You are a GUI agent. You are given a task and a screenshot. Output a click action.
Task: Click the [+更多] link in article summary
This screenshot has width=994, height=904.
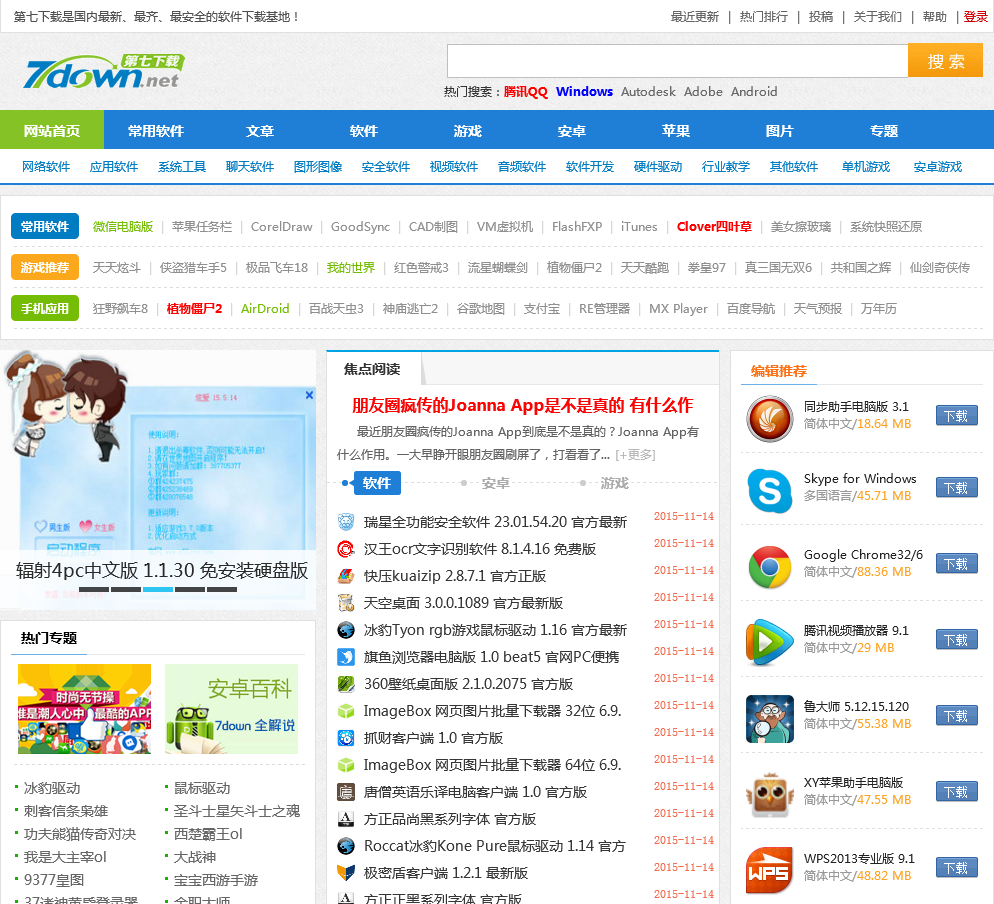tap(635, 455)
